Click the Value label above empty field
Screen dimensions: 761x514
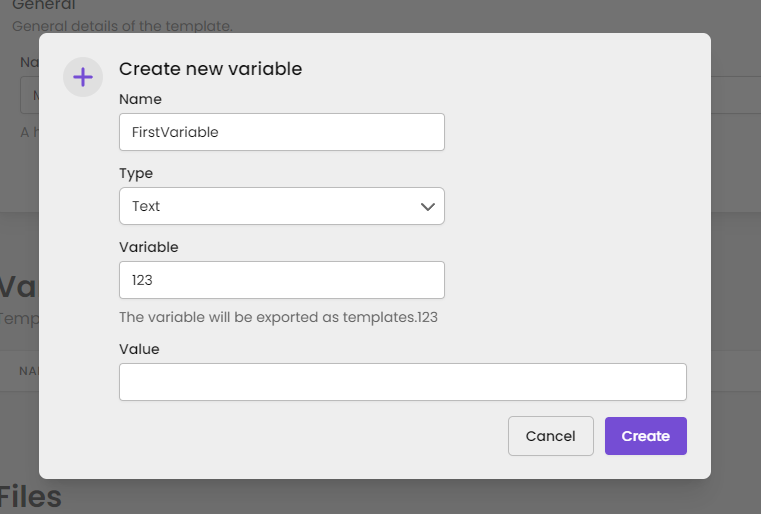tap(139, 349)
